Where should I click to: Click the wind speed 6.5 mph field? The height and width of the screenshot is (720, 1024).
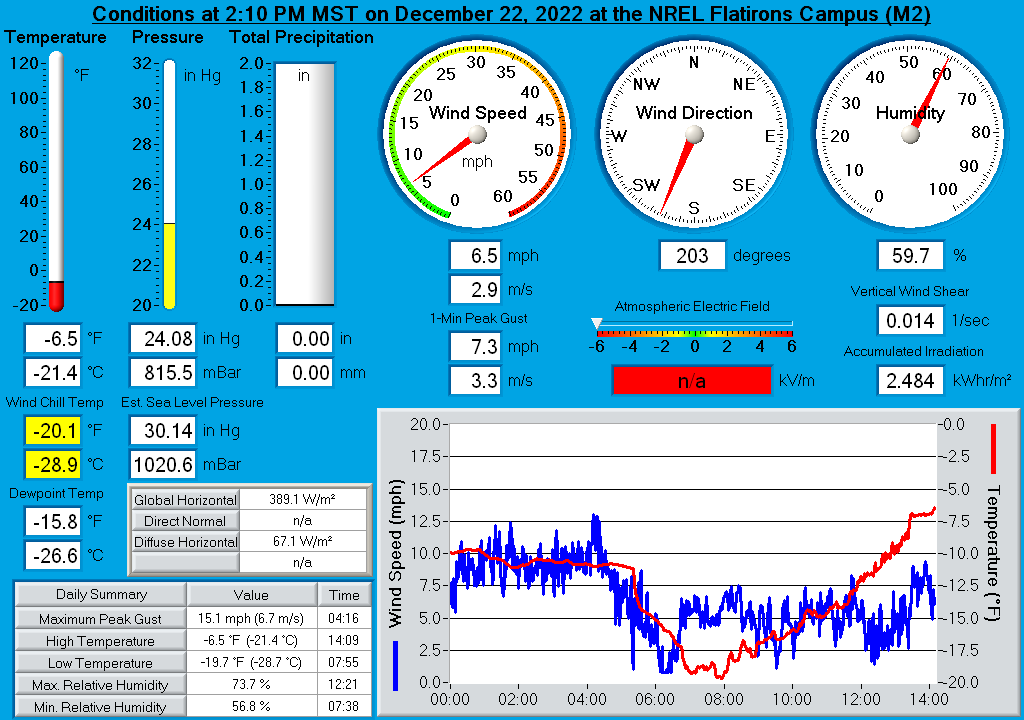pos(475,255)
